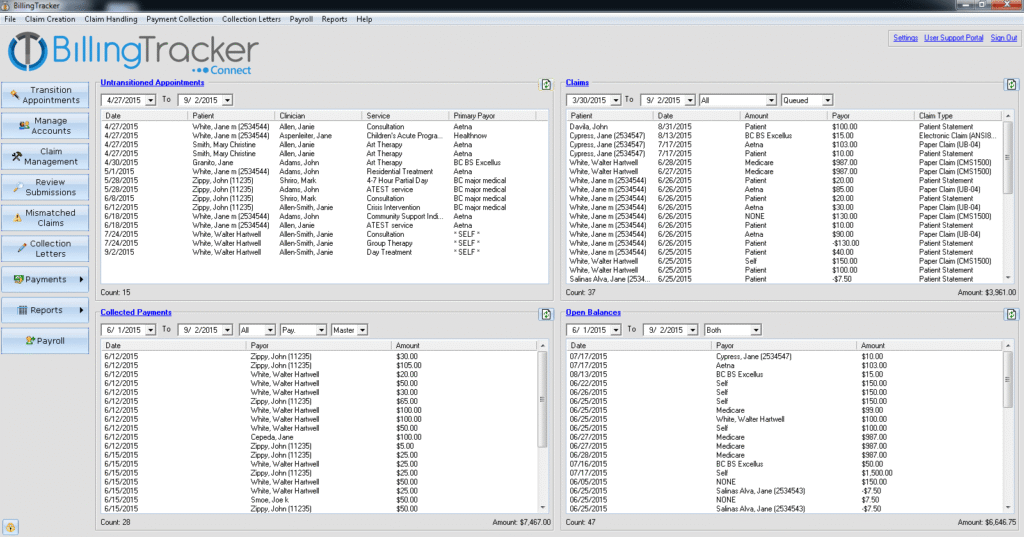Click the Sign Out link
This screenshot has width=1024, height=537.
(1004, 38)
